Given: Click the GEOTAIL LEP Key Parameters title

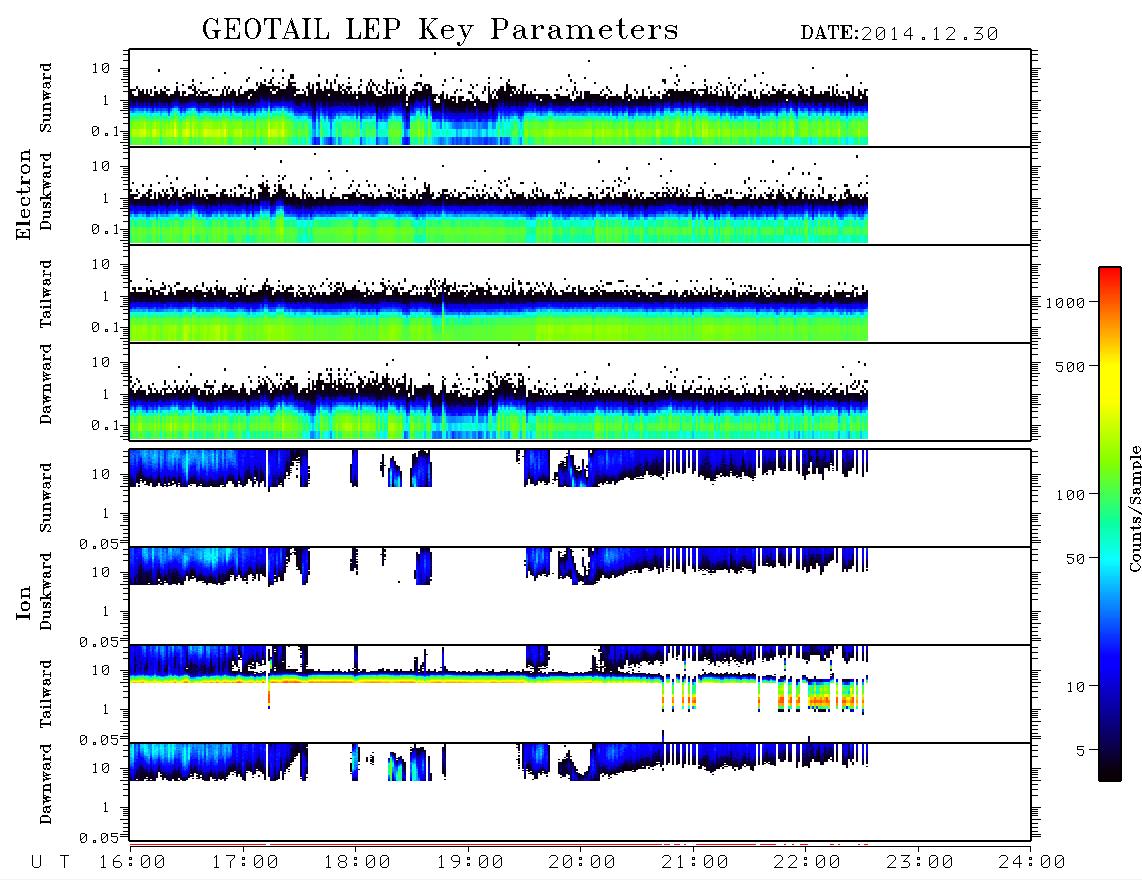Looking at the screenshot, I should 440,30.
